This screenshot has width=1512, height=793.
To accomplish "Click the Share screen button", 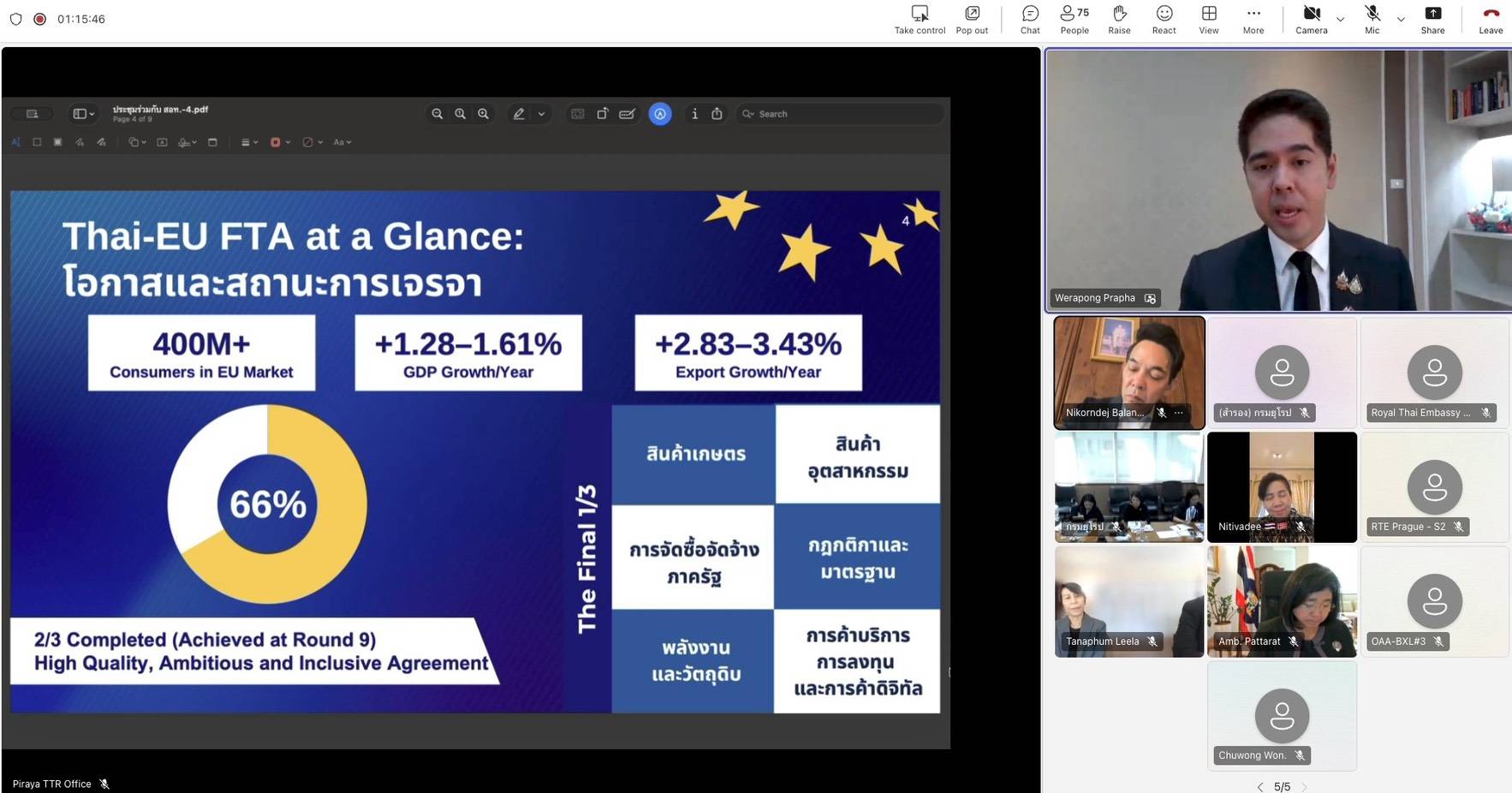I will coord(1432,20).
